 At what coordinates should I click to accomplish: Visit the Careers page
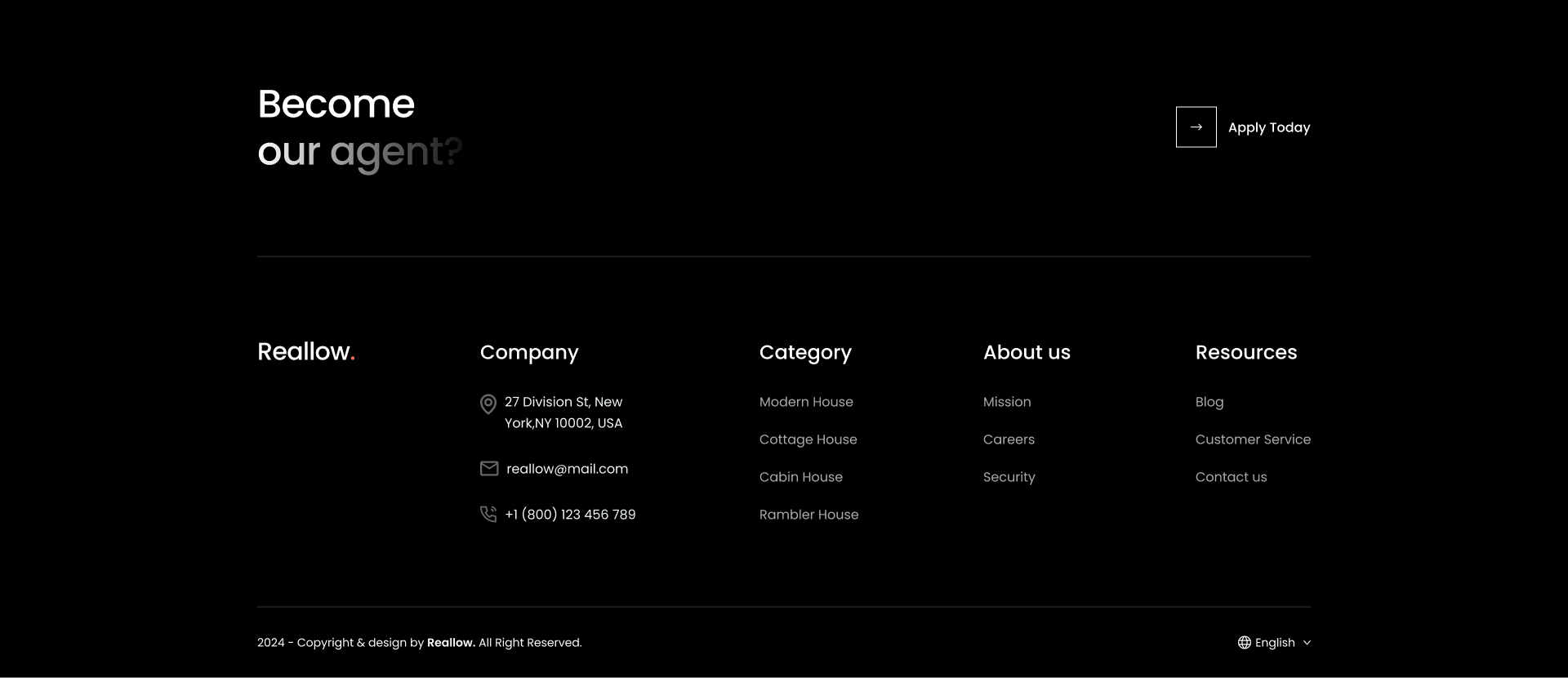tap(1008, 439)
